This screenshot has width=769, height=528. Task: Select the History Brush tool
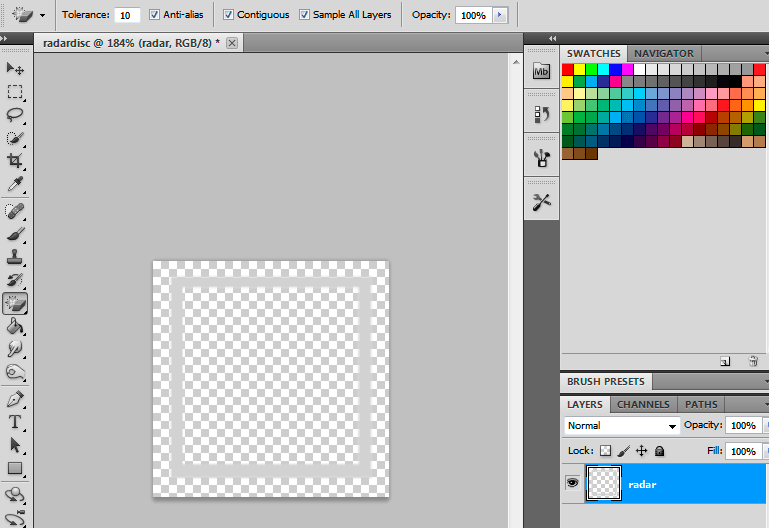(x=15, y=280)
